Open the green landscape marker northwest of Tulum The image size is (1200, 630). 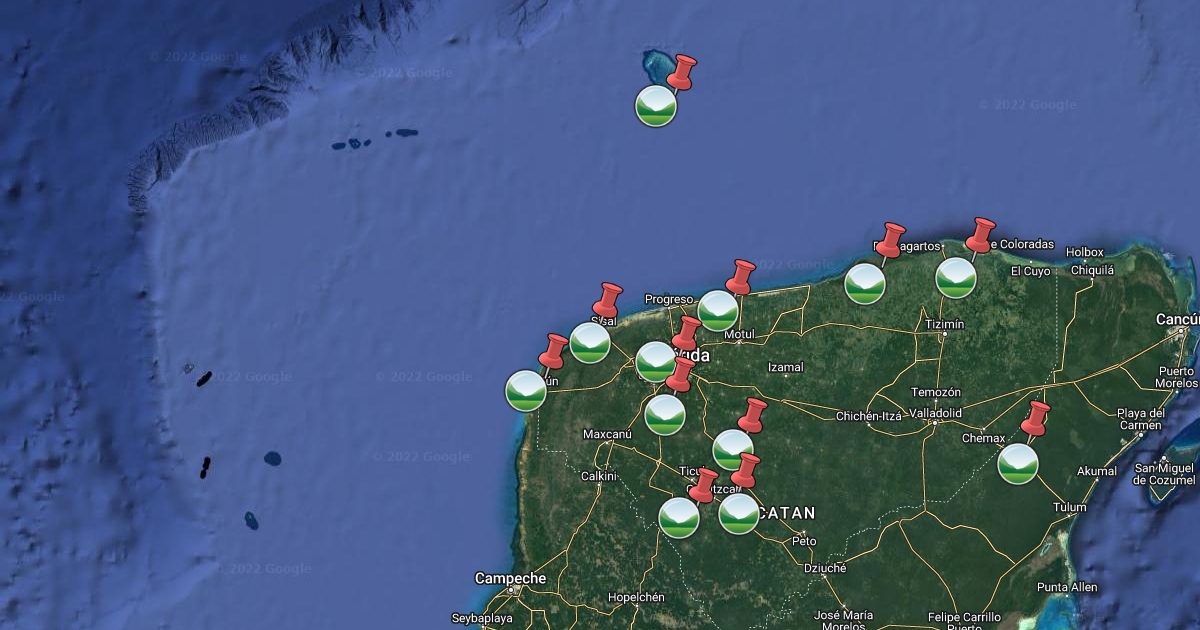pyautogui.click(x=1018, y=464)
